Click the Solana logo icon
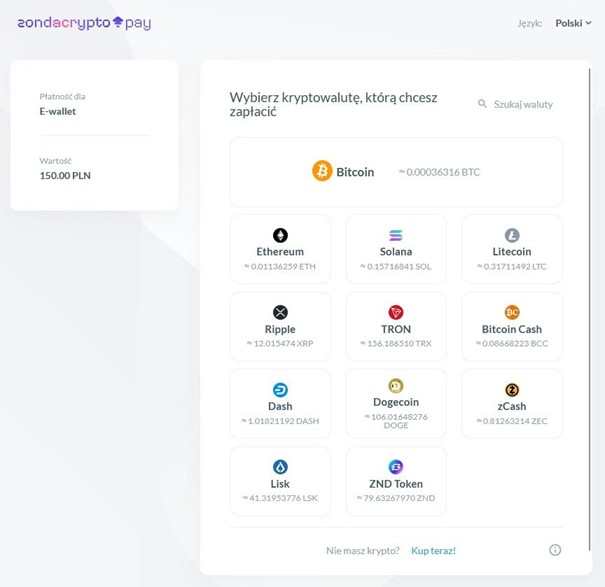The height and width of the screenshot is (587, 605). tap(396, 236)
